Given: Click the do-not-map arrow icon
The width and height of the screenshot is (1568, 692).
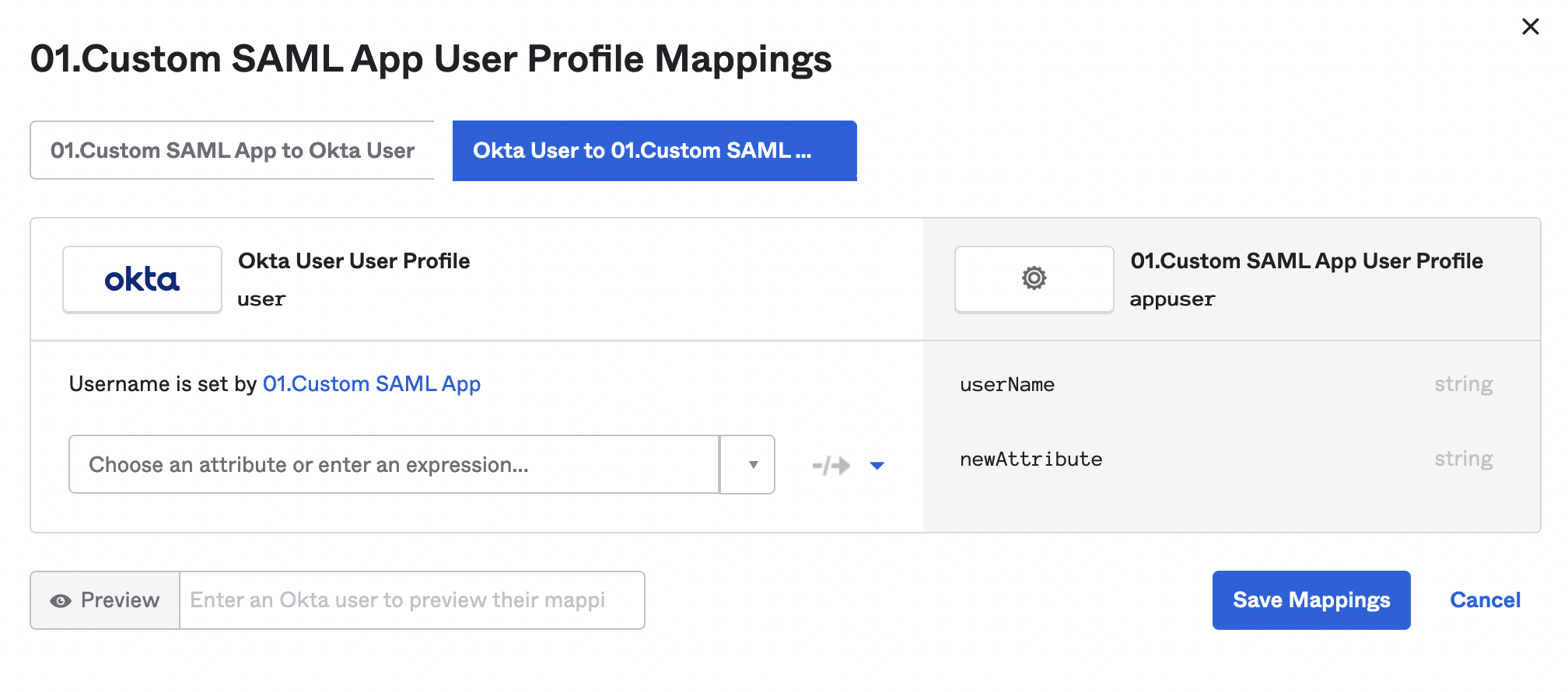Looking at the screenshot, I should tap(831, 466).
